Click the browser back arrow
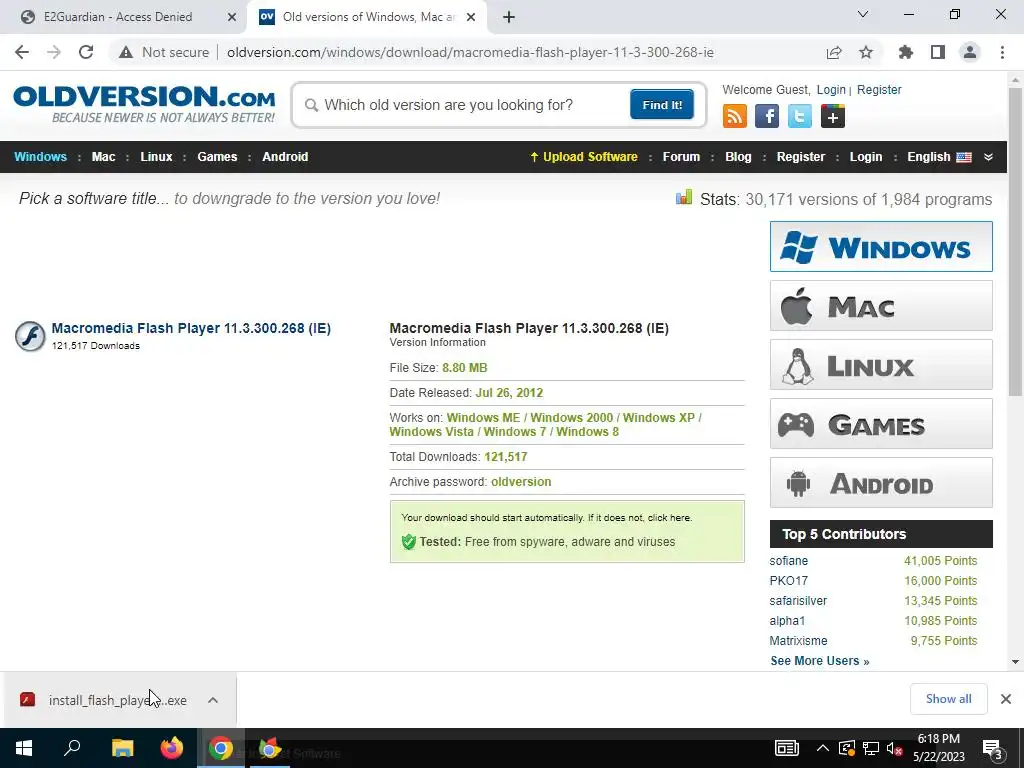Screen dimensions: 1024x768 coord(22,52)
